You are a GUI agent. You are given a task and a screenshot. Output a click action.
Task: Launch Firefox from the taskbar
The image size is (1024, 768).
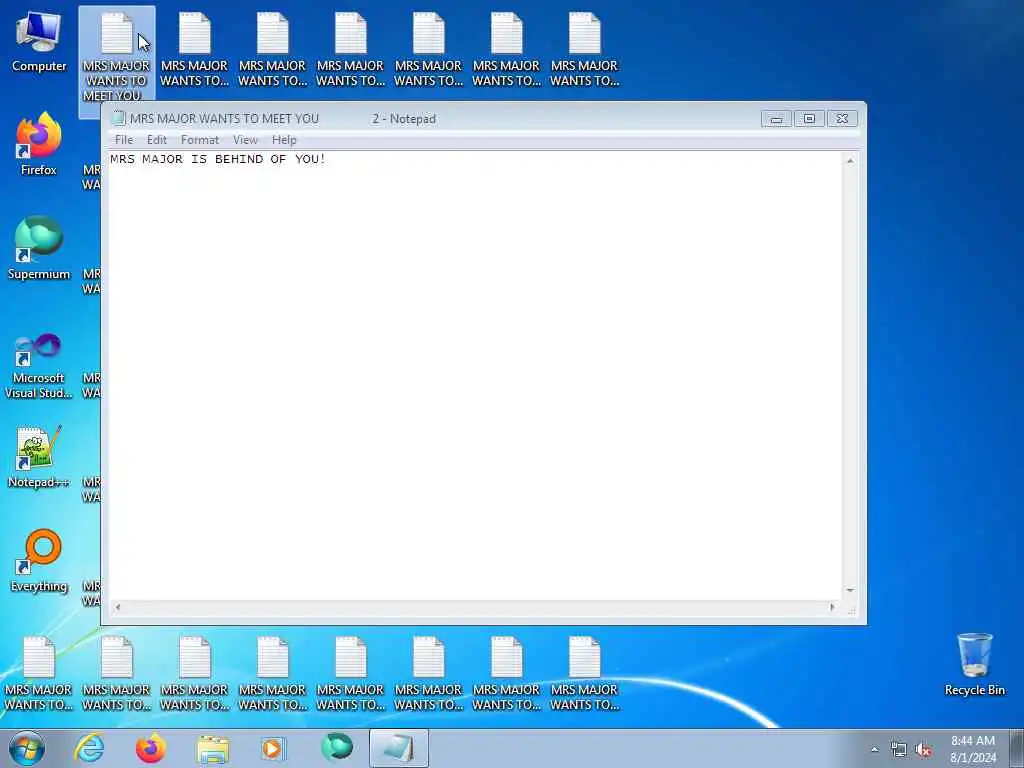pyautogui.click(x=151, y=748)
